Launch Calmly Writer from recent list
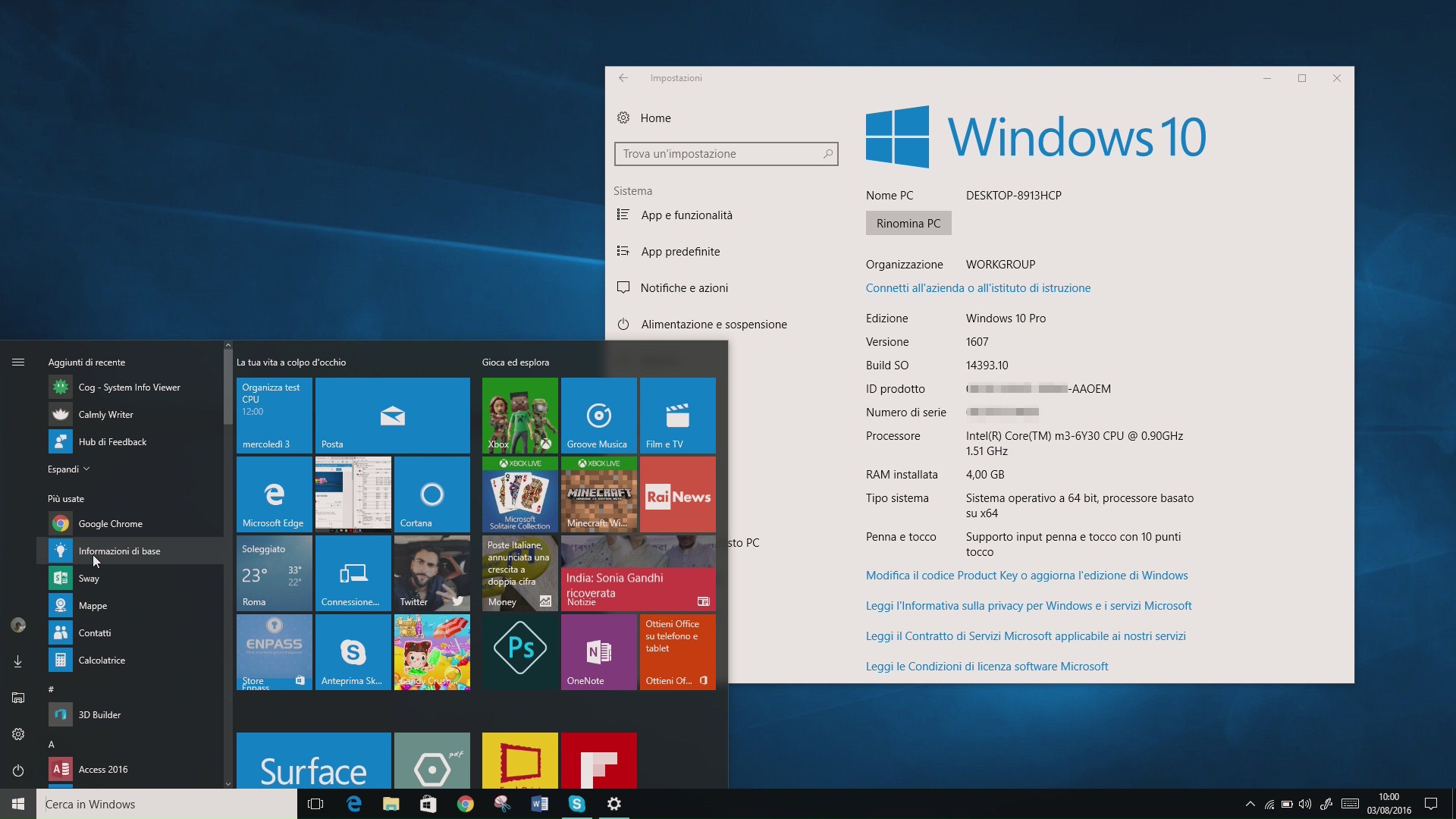Screen dimensions: 1456x819 coord(129,415)
